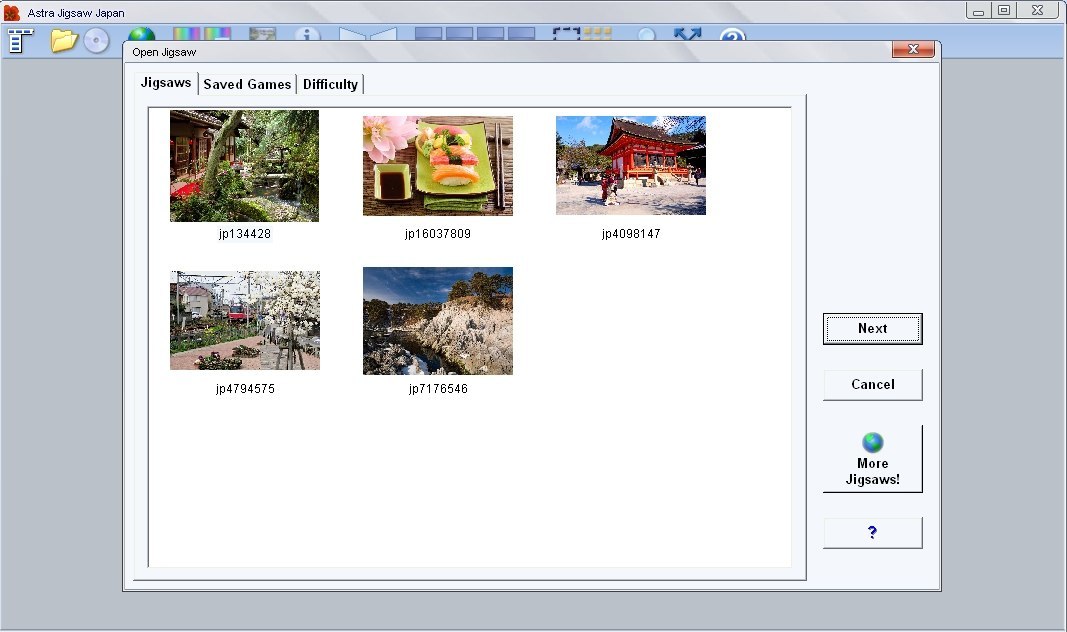Click the marquee selection toolbar icon
The height and width of the screenshot is (632, 1067).
(566, 34)
